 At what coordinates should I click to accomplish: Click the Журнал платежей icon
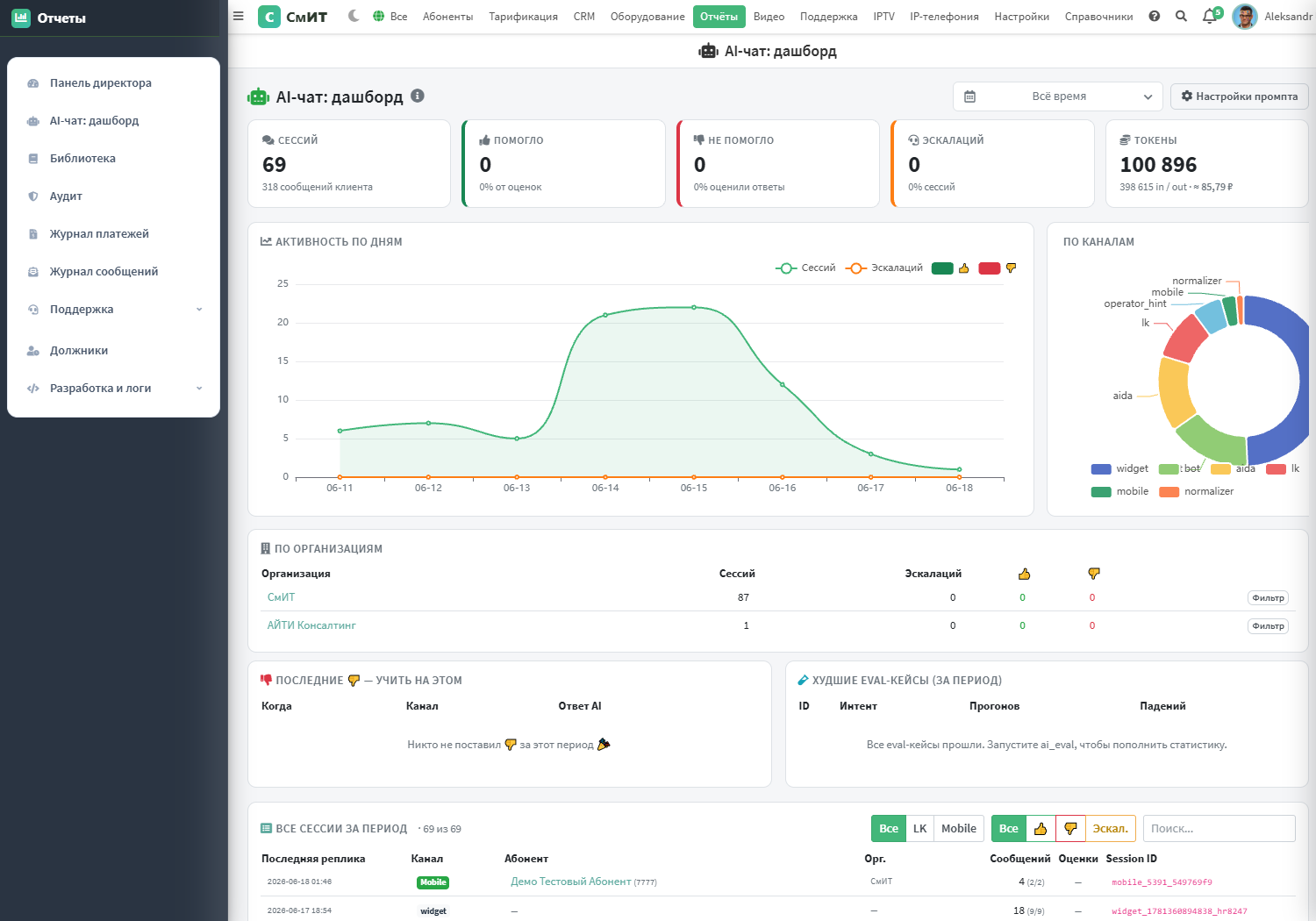pyautogui.click(x=33, y=234)
